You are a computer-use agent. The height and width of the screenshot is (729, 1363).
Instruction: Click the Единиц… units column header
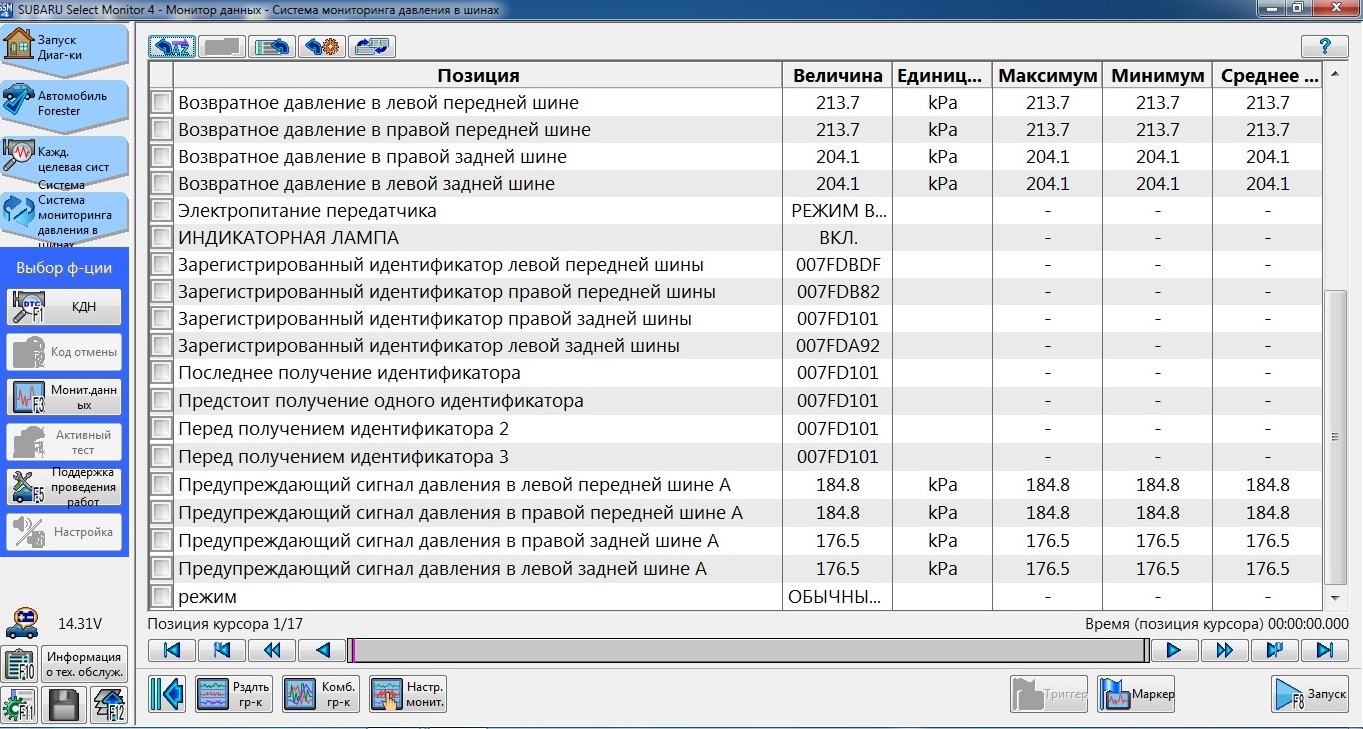[943, 75]
